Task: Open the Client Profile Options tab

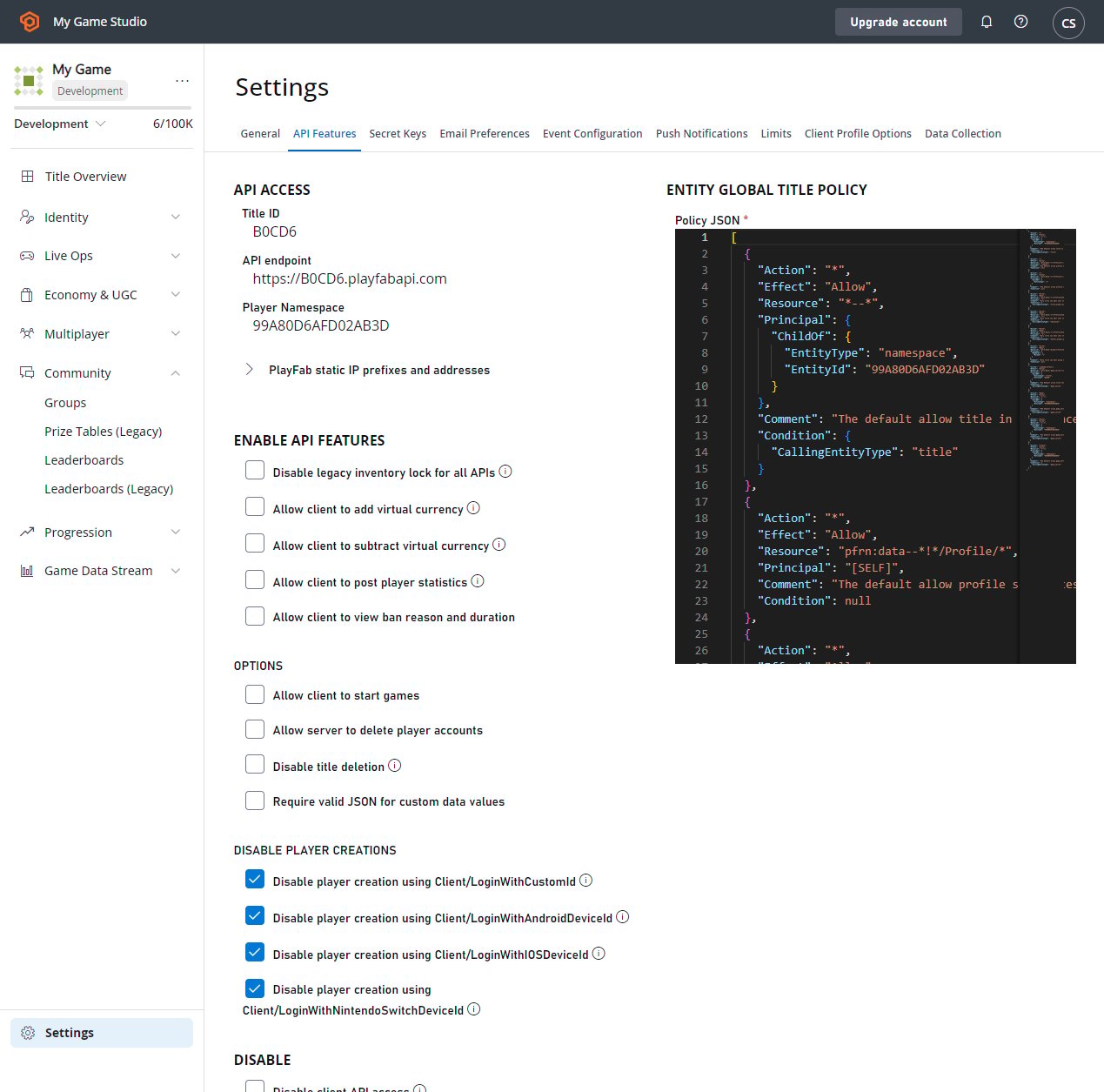Action: click(x=858, y=134)
